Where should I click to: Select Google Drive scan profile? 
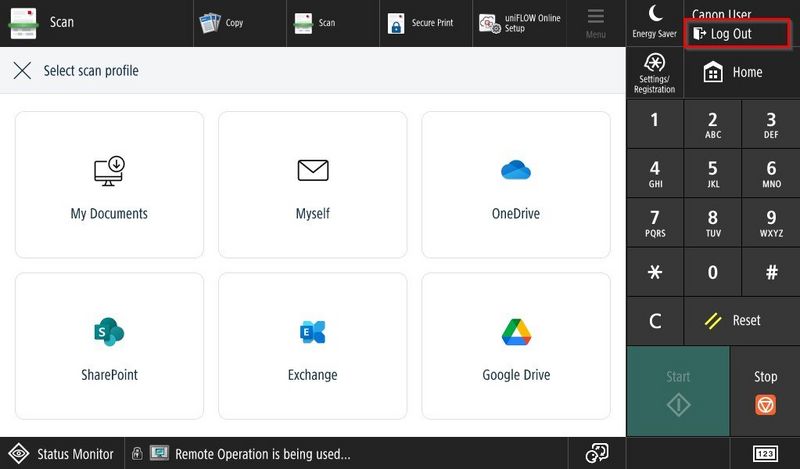tap(515, 346)
